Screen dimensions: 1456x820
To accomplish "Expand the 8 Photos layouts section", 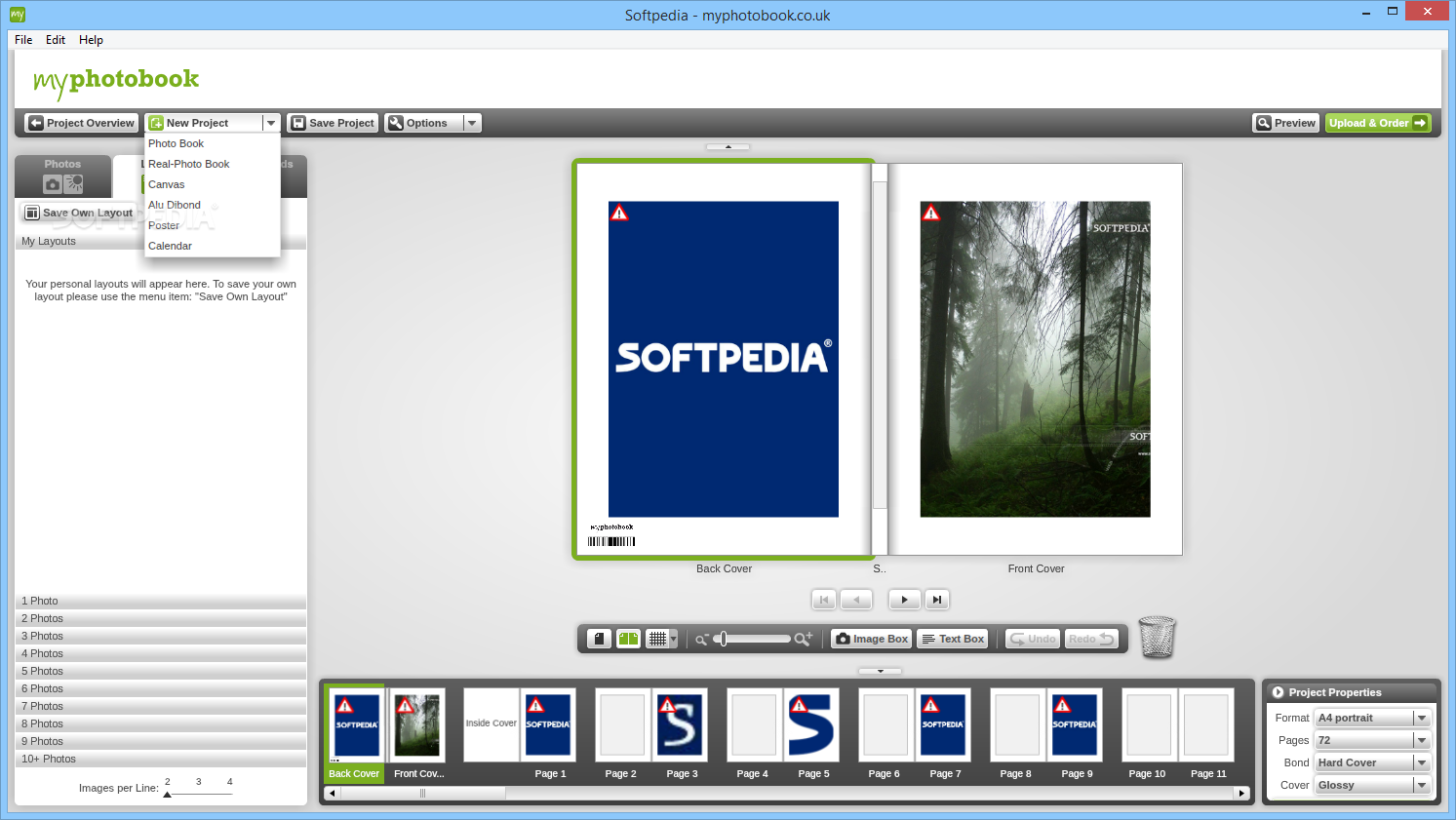I will click(x=161, y=723).
